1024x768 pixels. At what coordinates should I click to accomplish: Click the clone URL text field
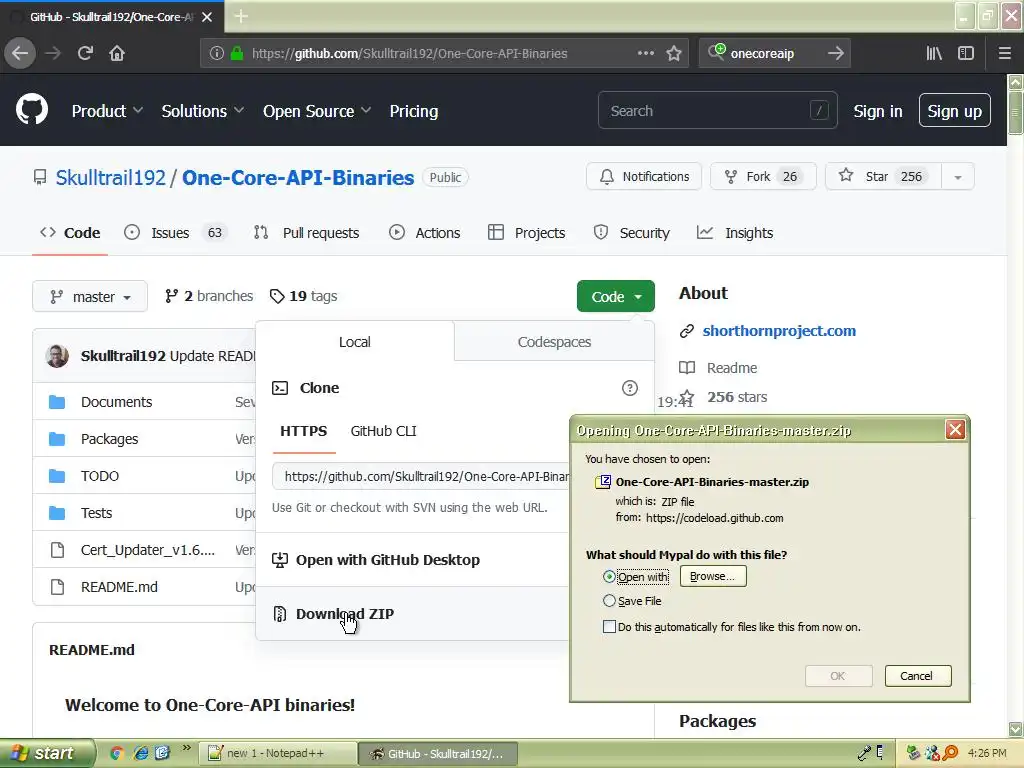pyautogui.click(x=421, y=477)
